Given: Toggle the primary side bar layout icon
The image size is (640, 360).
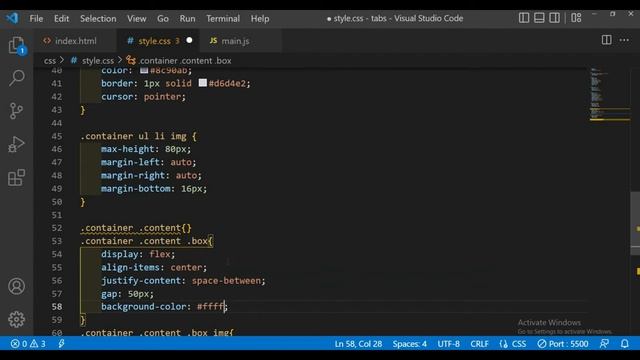Looking at the screenshot, I should point(524,18).
